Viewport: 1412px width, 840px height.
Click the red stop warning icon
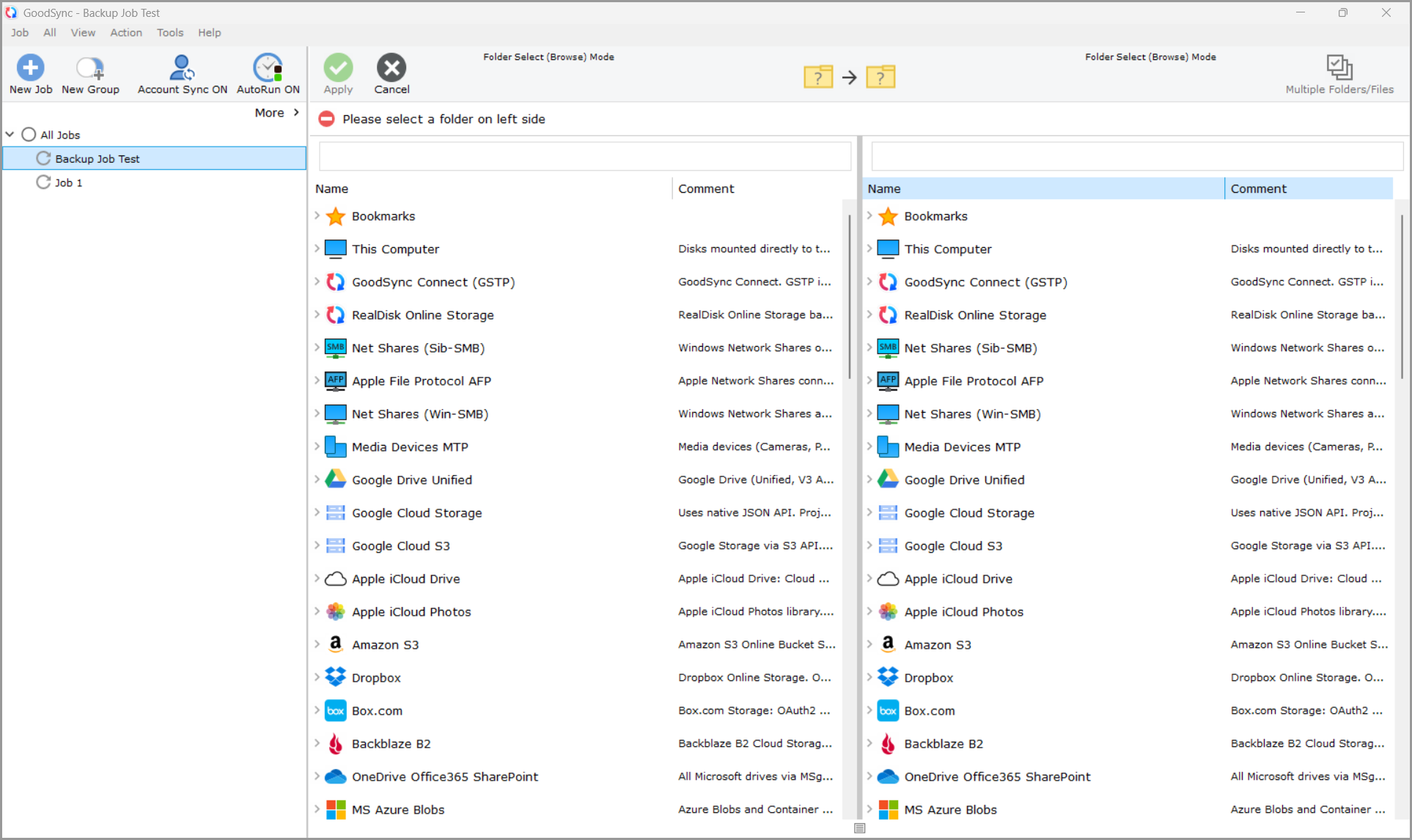click(x=327, y=119)
